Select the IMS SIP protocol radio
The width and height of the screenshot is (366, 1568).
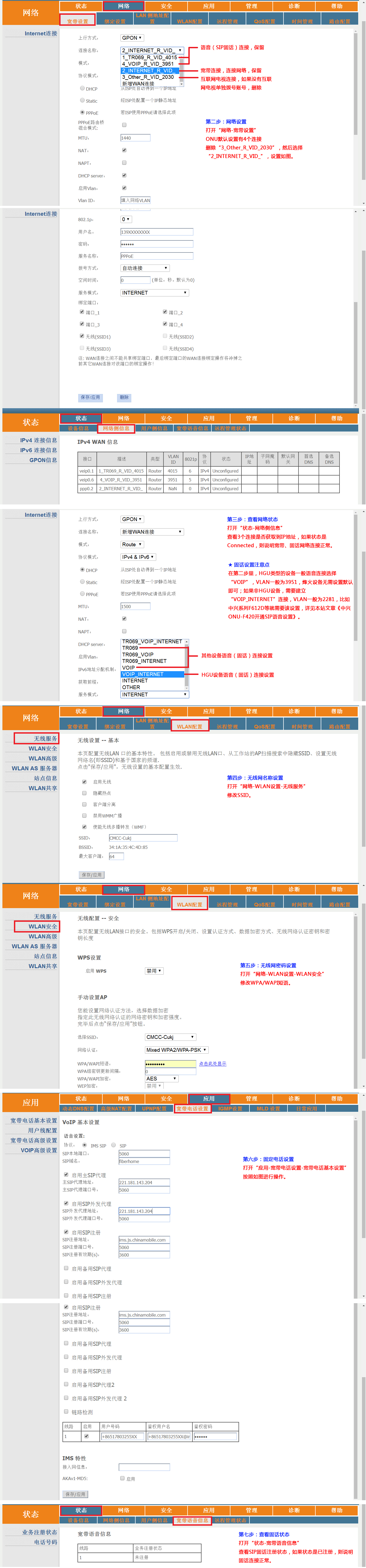pos(84,1145)
